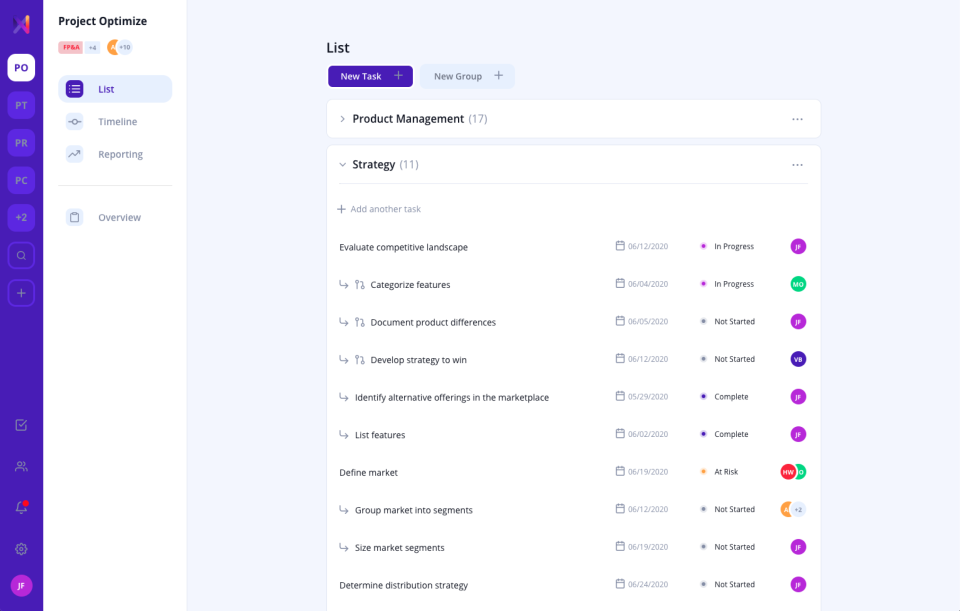Viewport: 960px width, 611px height.
Task: Click the At Risk status of Define market
Action: [725, 472]
